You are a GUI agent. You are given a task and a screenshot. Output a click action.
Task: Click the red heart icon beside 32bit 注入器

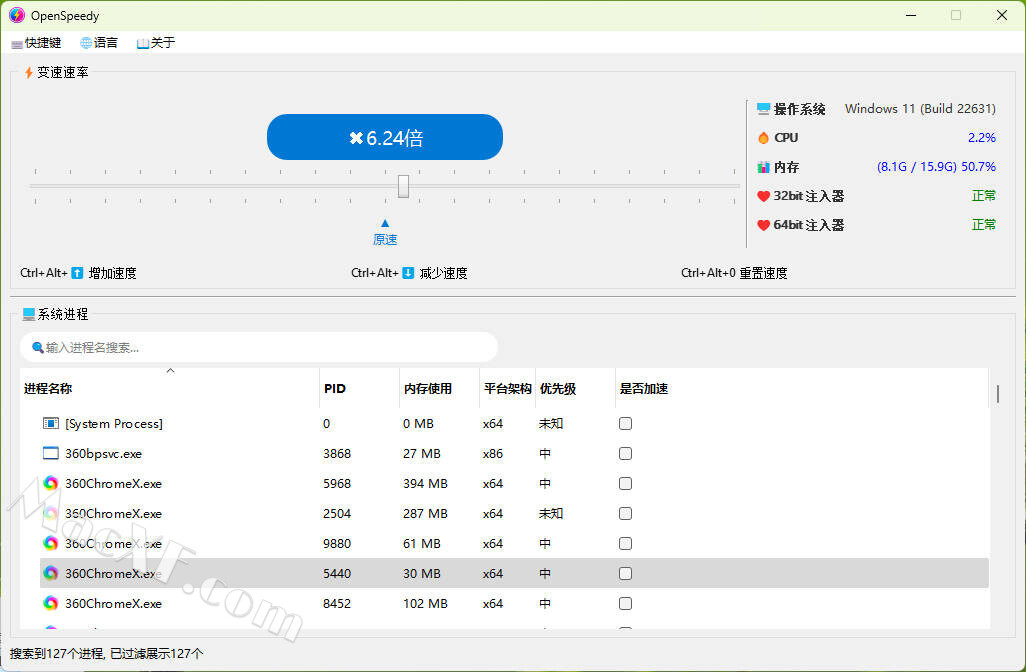(764, 196)
